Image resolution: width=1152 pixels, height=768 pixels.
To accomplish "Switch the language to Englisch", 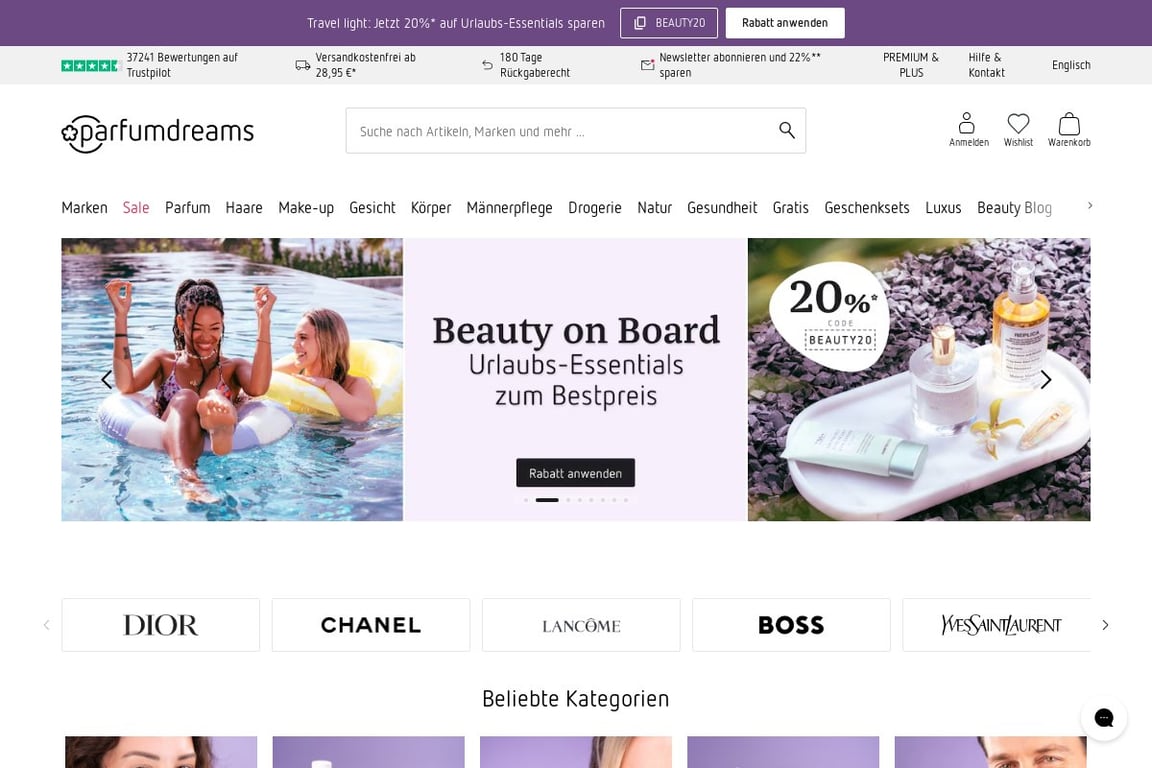I will [x=1071, y=64].
